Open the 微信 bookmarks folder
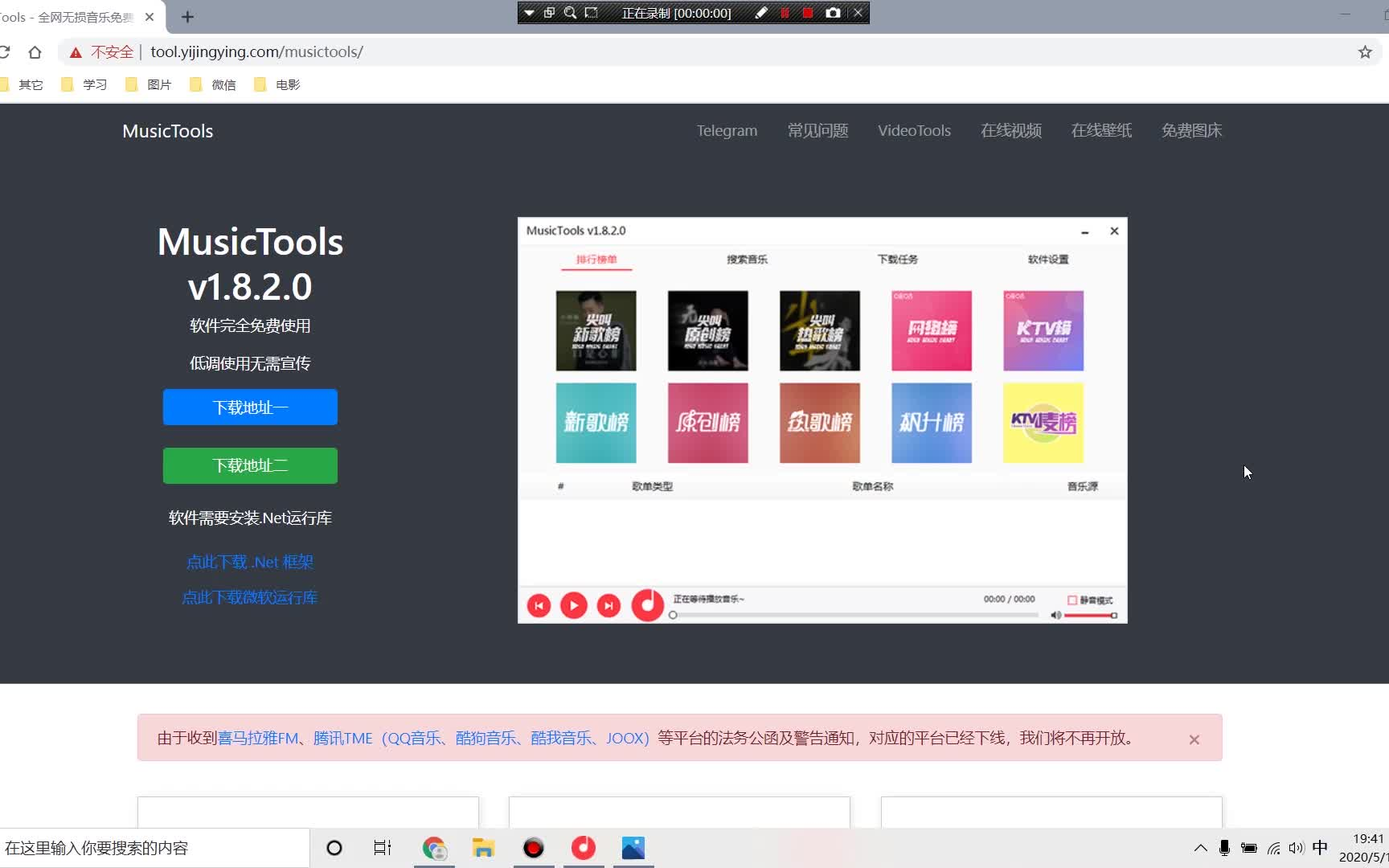Viewport: 1389px width, 868px height. (213, 84)
